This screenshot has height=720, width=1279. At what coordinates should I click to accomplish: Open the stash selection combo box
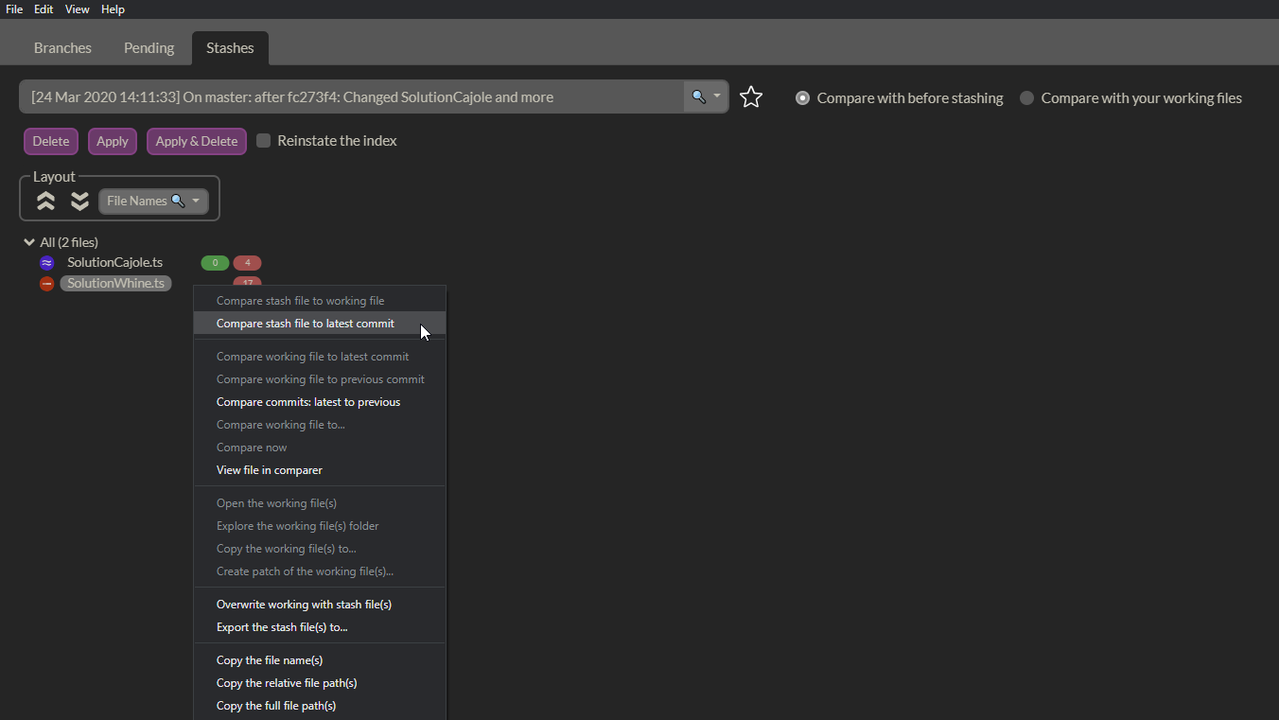[350, 97]
